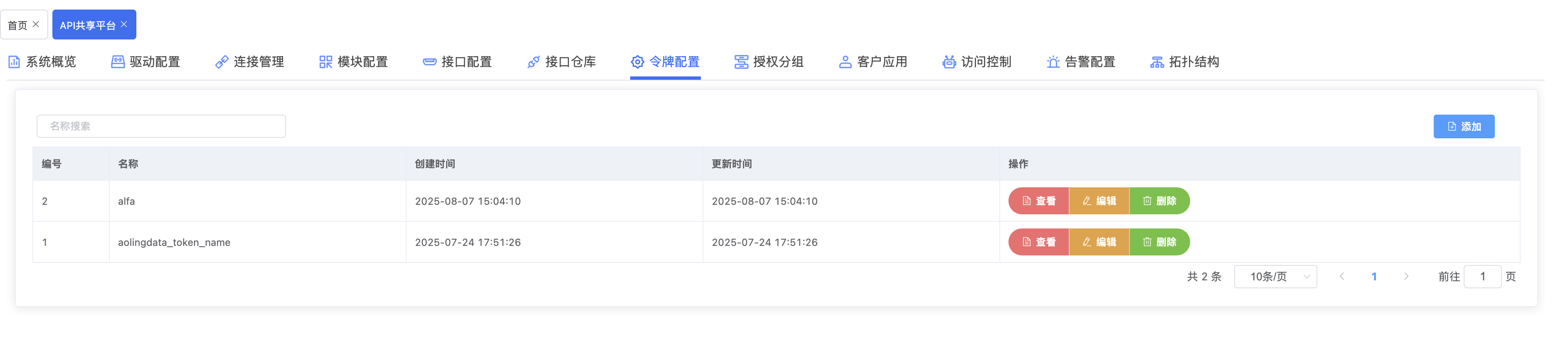
Task: Open the 10条/页 page size dropdown
Action: click(1275, 277)
